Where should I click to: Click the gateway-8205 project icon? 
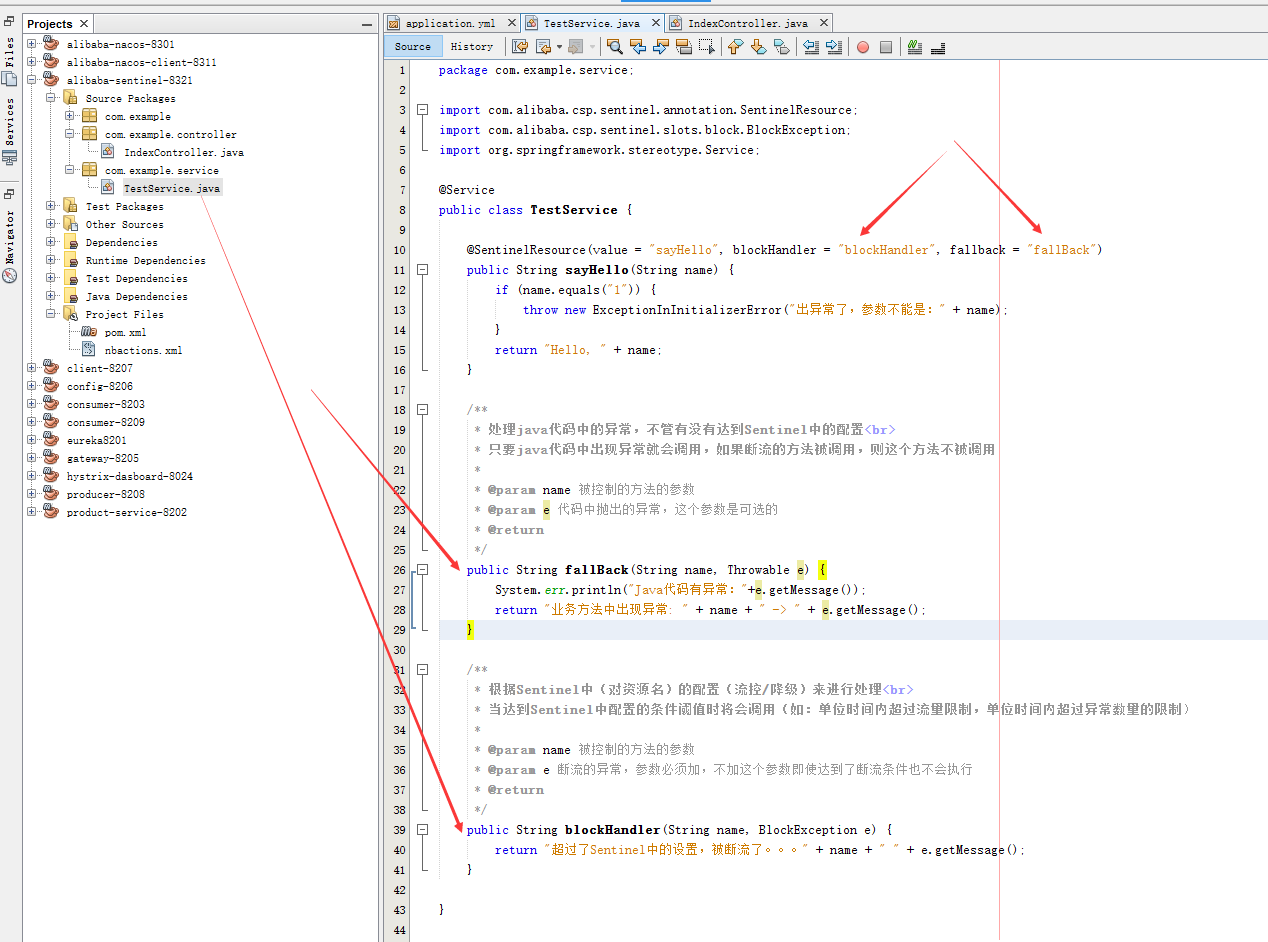[51, 458]
